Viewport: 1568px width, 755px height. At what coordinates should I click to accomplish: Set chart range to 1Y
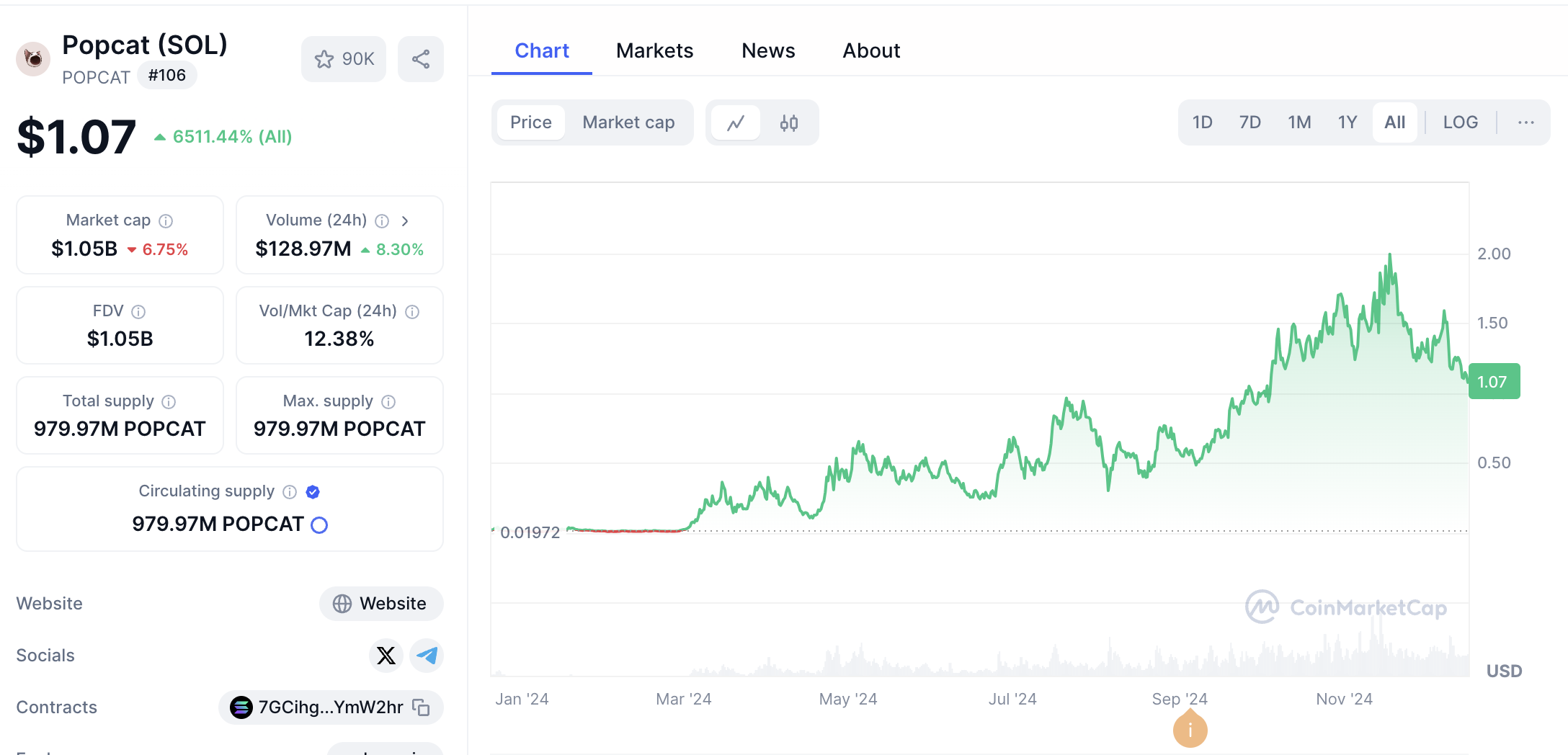click(1347, 122)
